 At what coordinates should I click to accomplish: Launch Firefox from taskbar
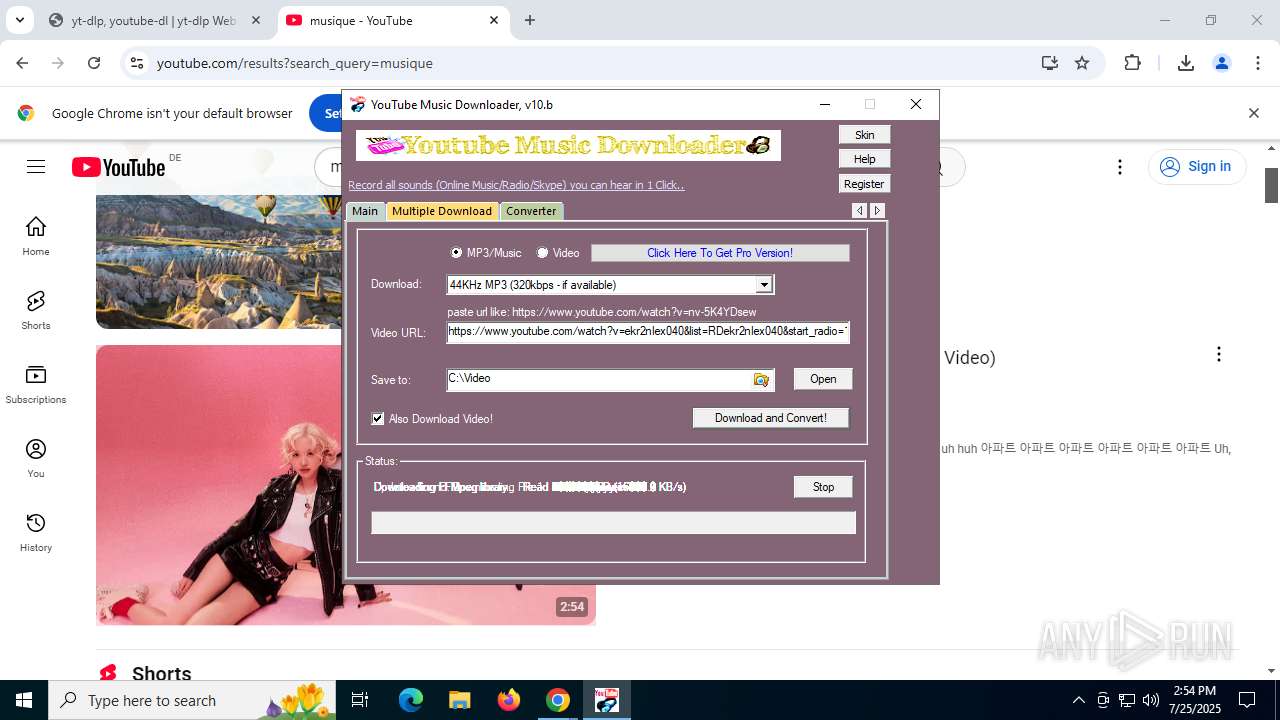tap(509, 700)
